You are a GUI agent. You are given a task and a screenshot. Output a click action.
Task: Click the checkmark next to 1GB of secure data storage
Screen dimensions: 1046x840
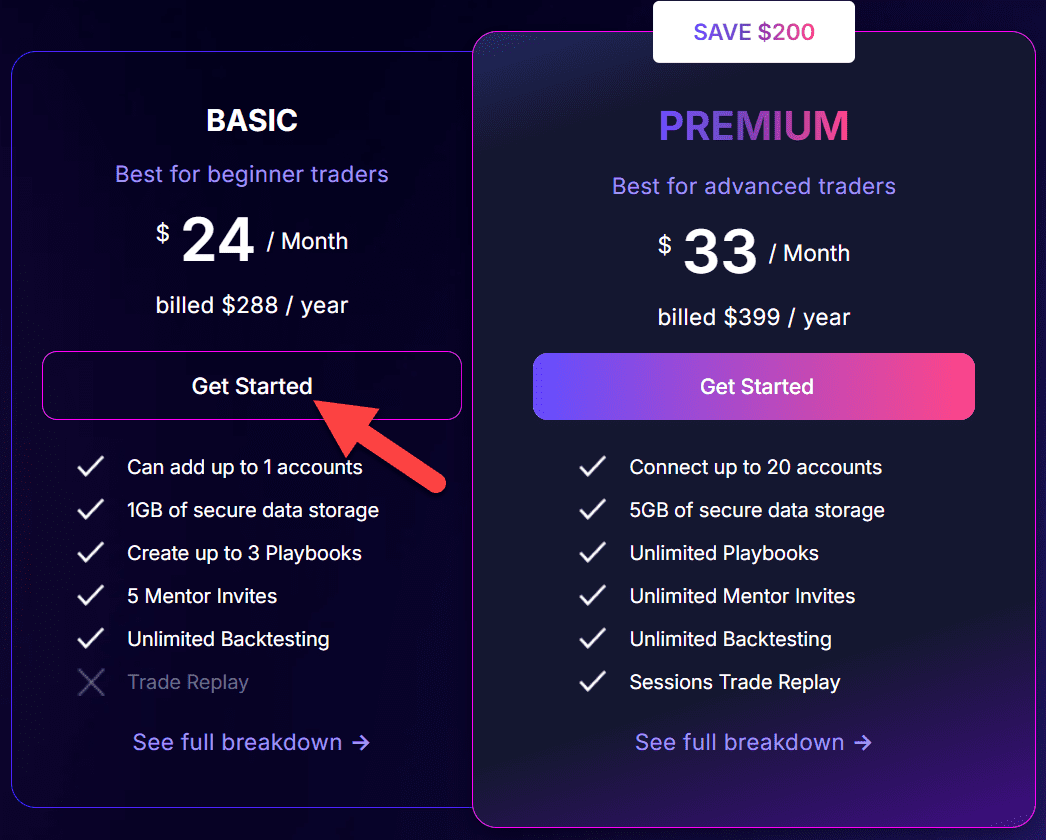click(x=90, y=510)
